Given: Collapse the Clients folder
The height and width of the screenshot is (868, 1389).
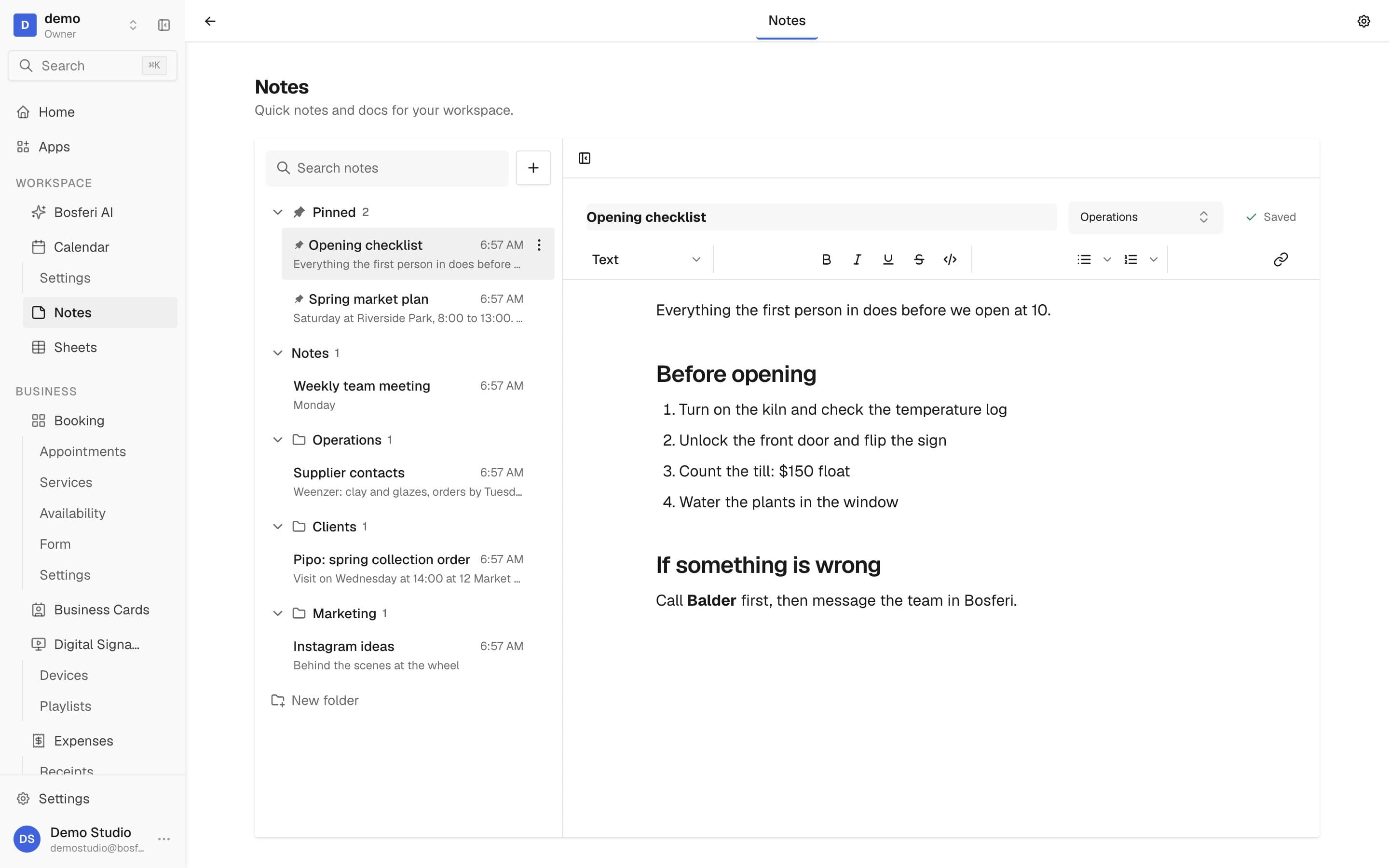Looking at the screenshot, I should point(278,527).
